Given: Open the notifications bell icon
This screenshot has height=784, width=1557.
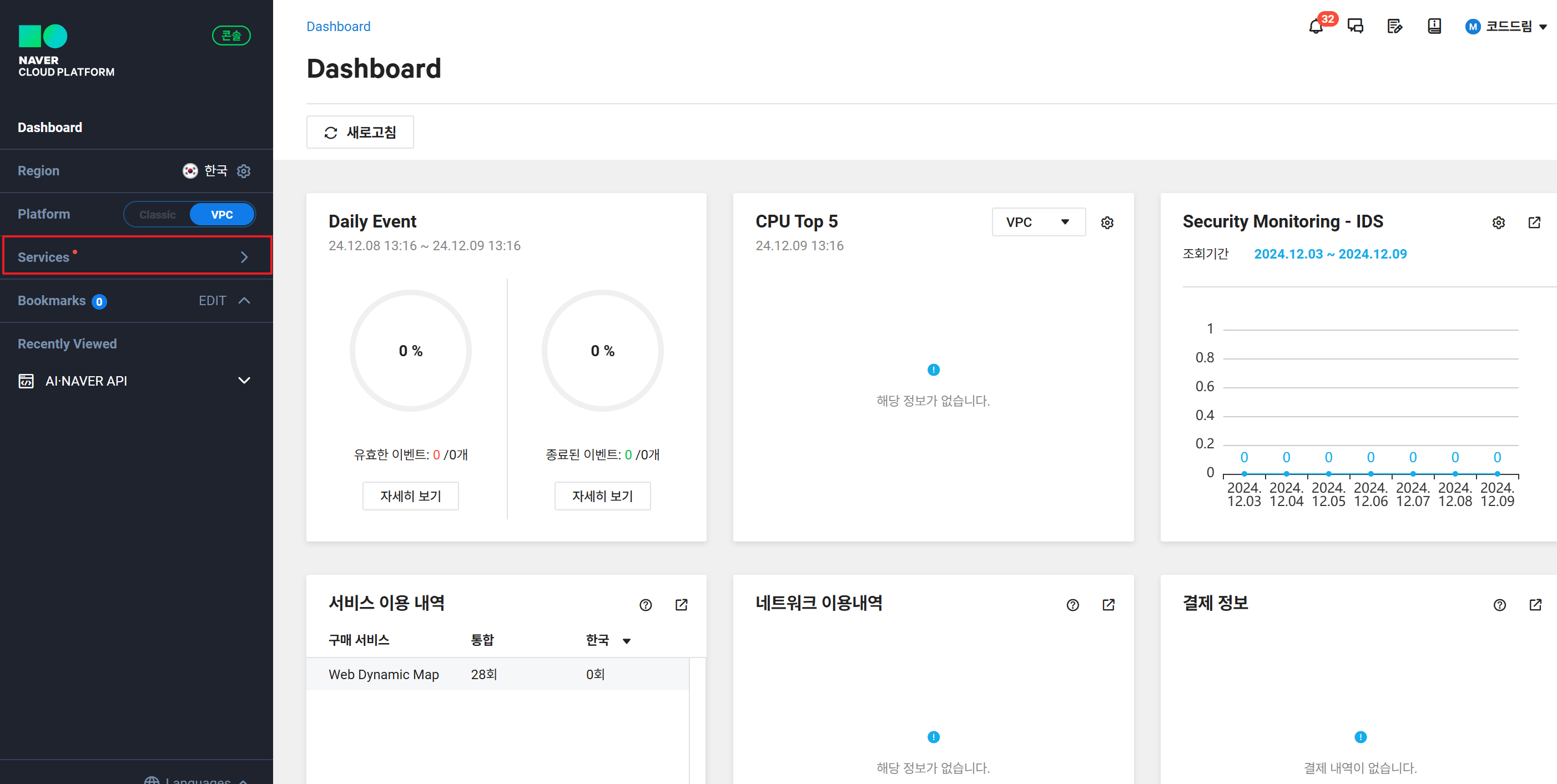Looking at the screenshot, I should 1315,27.
